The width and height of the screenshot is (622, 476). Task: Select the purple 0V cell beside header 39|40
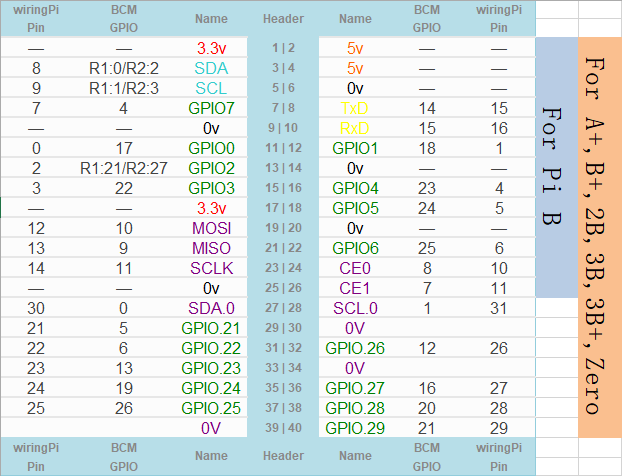point(211,428)
